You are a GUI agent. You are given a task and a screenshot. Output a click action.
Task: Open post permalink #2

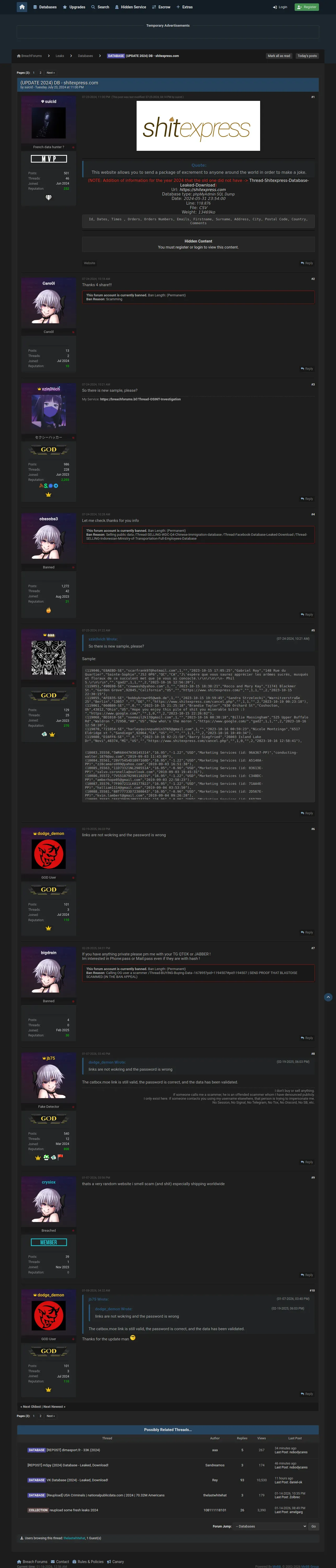(x=313, y=279)
